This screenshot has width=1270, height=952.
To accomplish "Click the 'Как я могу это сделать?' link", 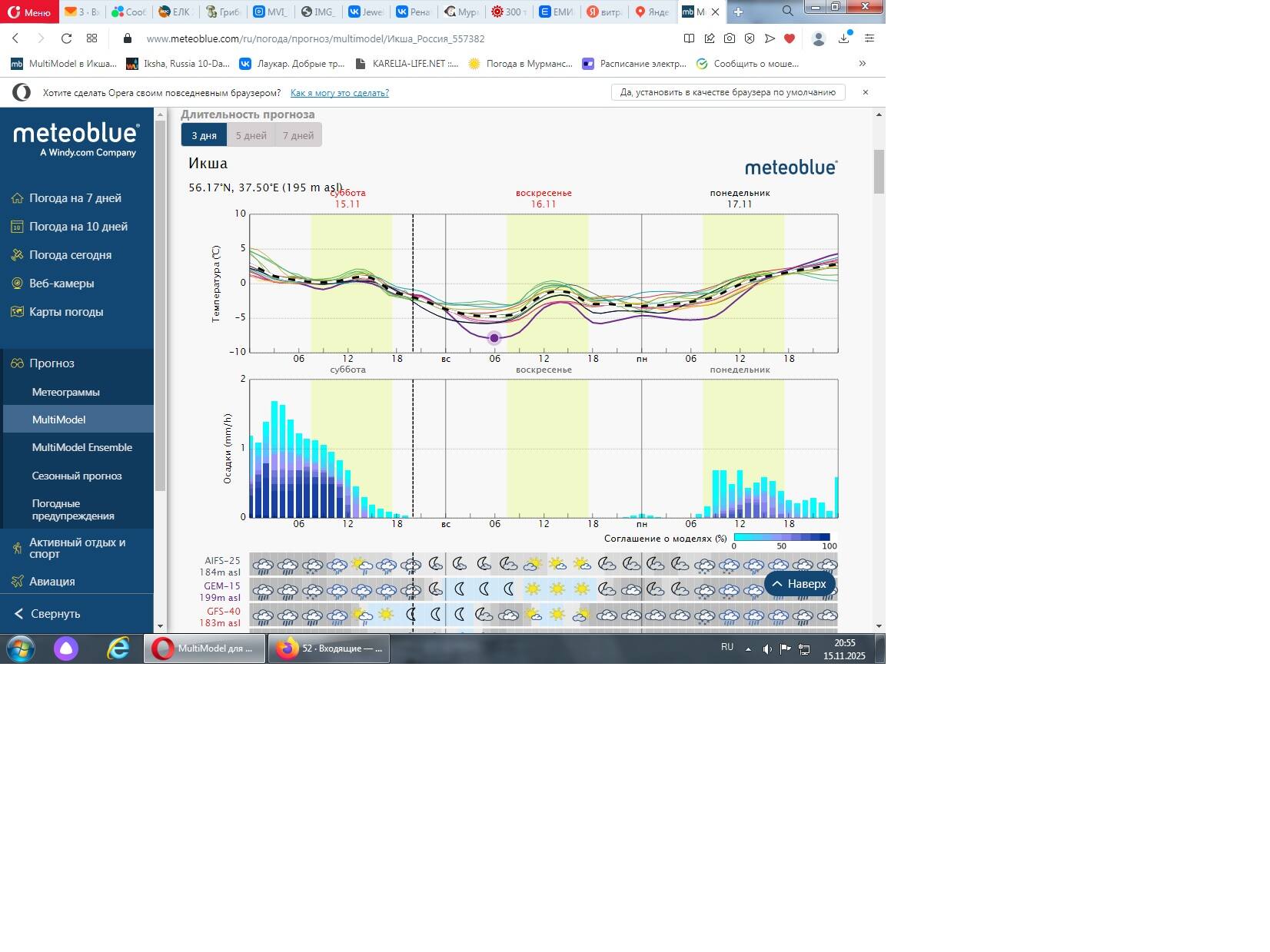I will pyautogui.click(x=339, y=93).
